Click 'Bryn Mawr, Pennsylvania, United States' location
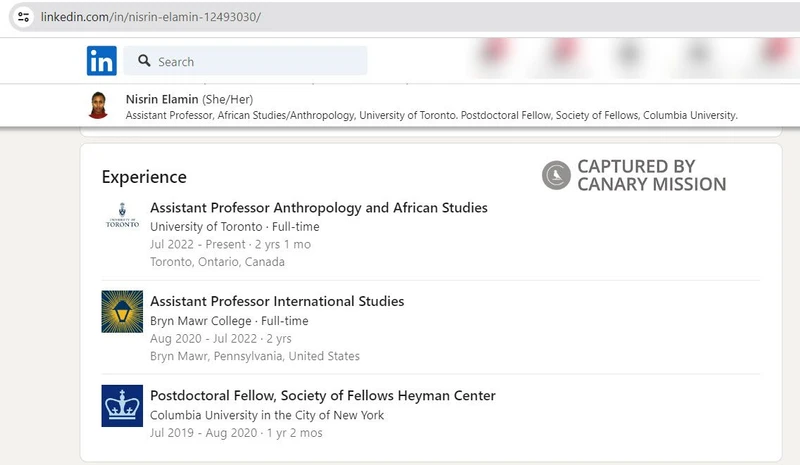This screenshot has width=800, height=465. coord(255,356)
